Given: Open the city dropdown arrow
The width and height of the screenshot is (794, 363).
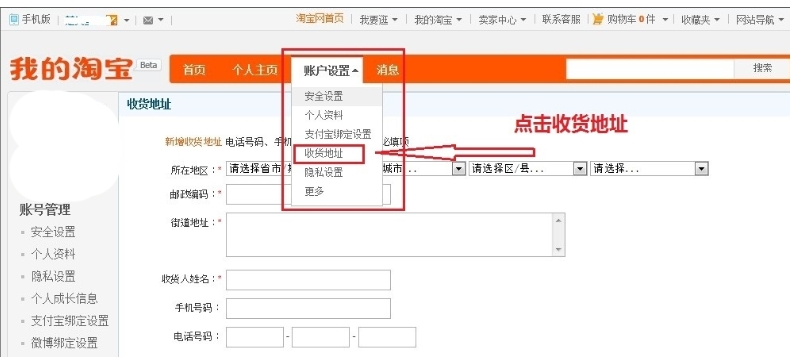Looking at the screenshot, I should [459, 169].
